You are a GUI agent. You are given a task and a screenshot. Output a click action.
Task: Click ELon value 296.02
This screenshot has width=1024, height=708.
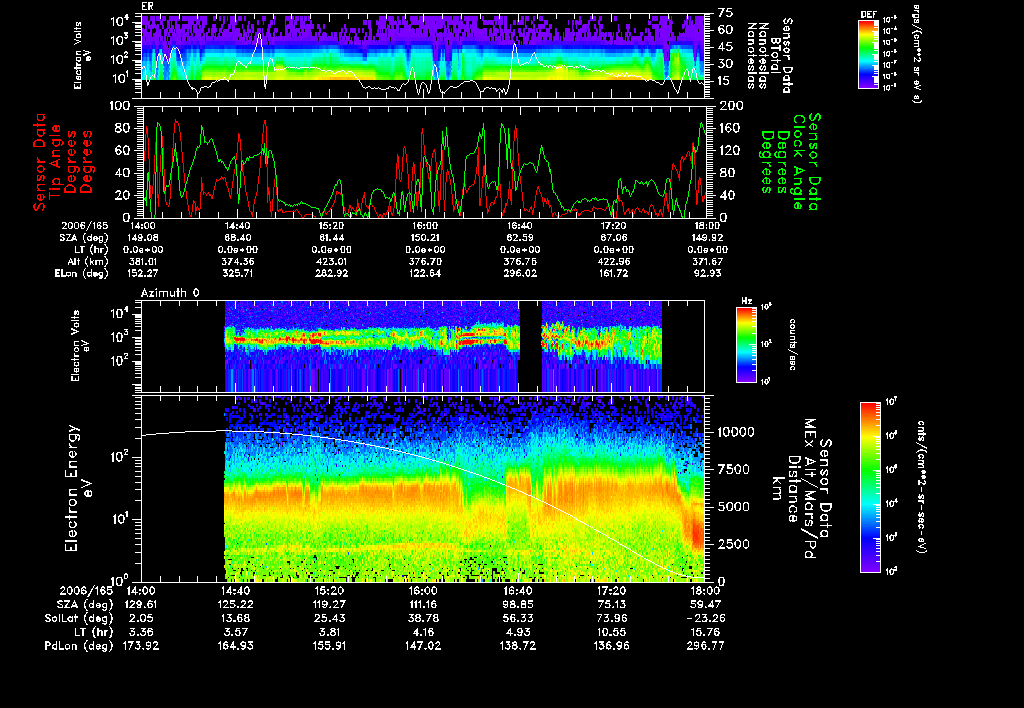[x=520, y=274]
